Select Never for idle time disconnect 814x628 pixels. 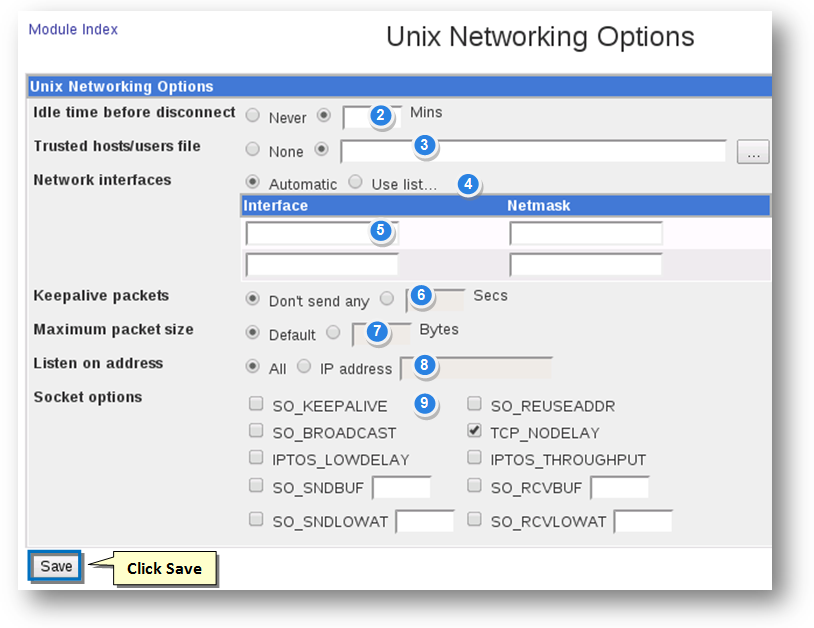pos(253,116)
